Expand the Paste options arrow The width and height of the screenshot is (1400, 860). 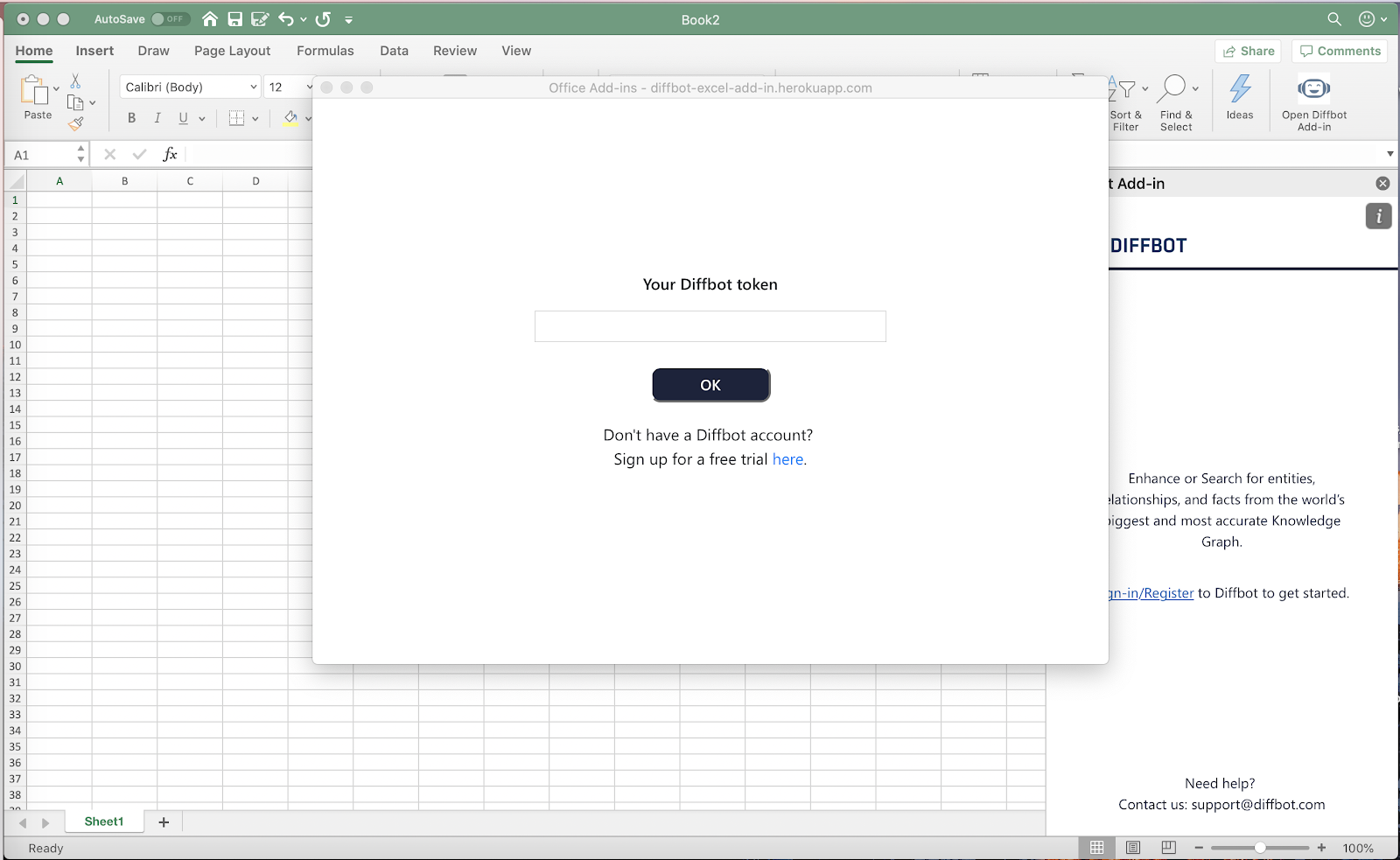(x=56, y=88)
